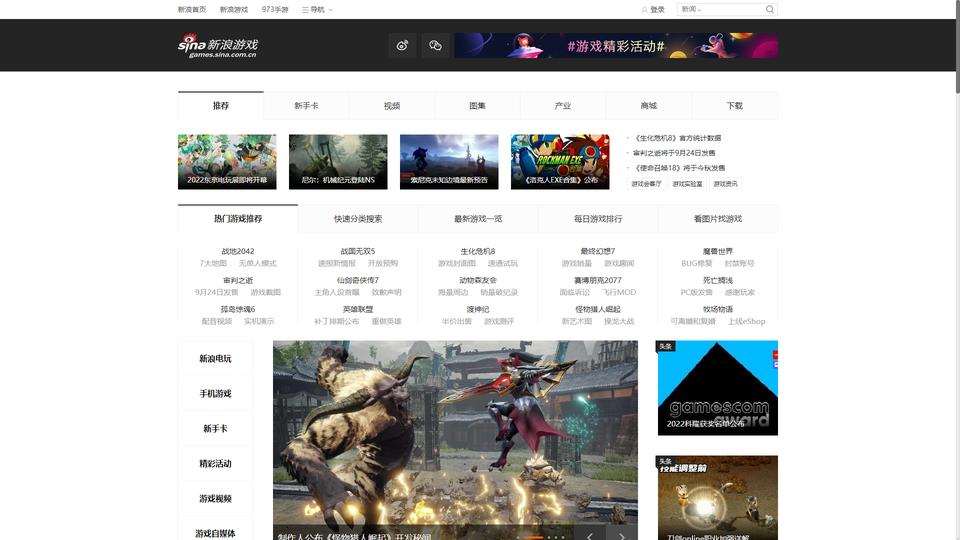Click the 上线eShop sub-link
The image size is (960, 540).
746,321
